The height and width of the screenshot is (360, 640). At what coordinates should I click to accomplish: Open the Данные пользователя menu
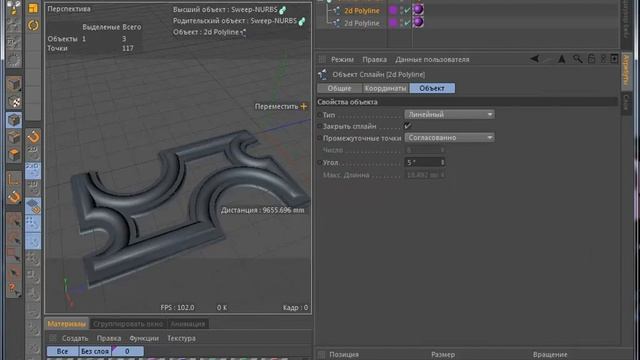coord(432,60)
